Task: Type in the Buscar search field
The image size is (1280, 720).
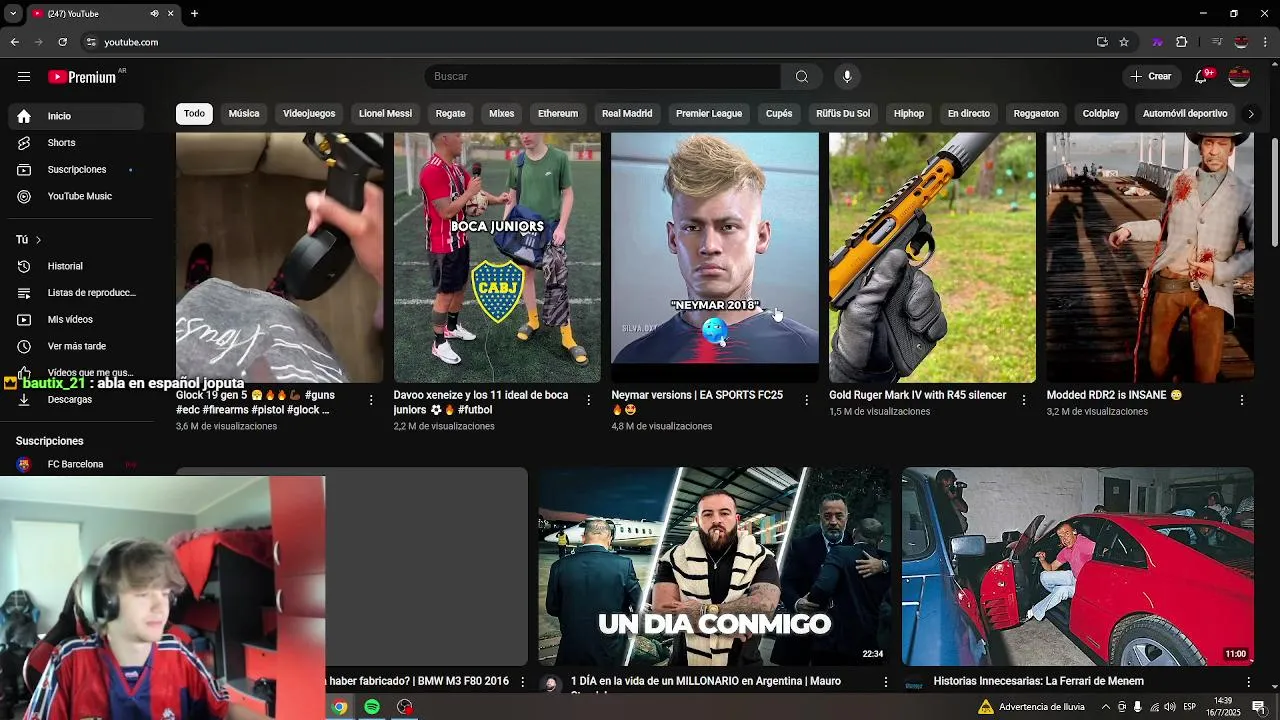Action: (603, 77)
